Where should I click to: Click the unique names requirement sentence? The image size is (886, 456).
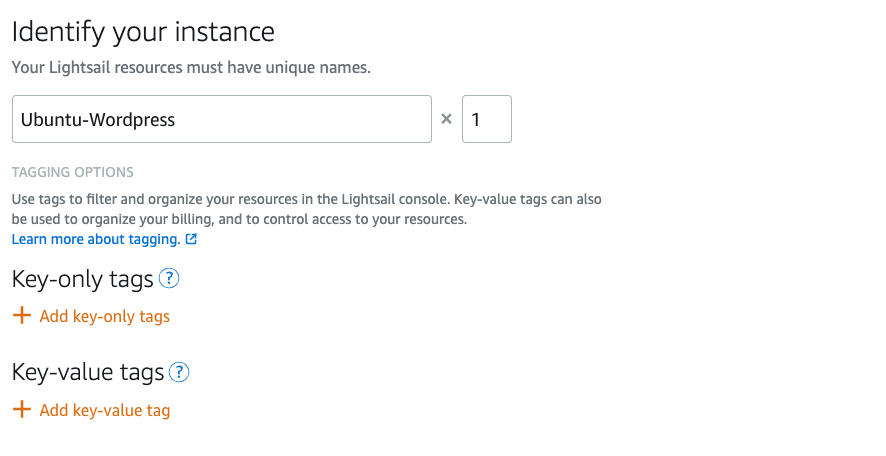[x=191, y=68]
